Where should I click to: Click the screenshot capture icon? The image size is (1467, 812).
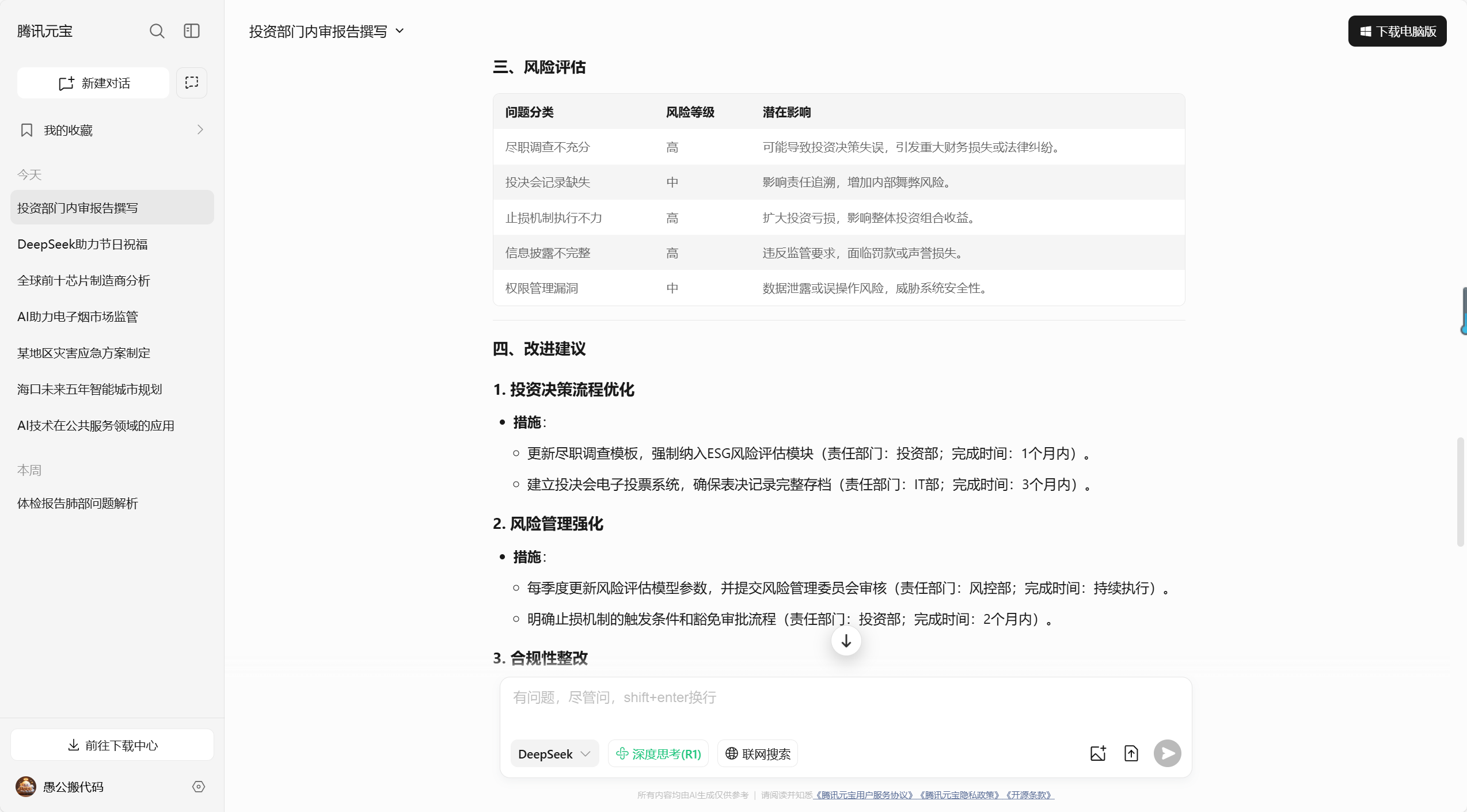(x=192, y=83)
